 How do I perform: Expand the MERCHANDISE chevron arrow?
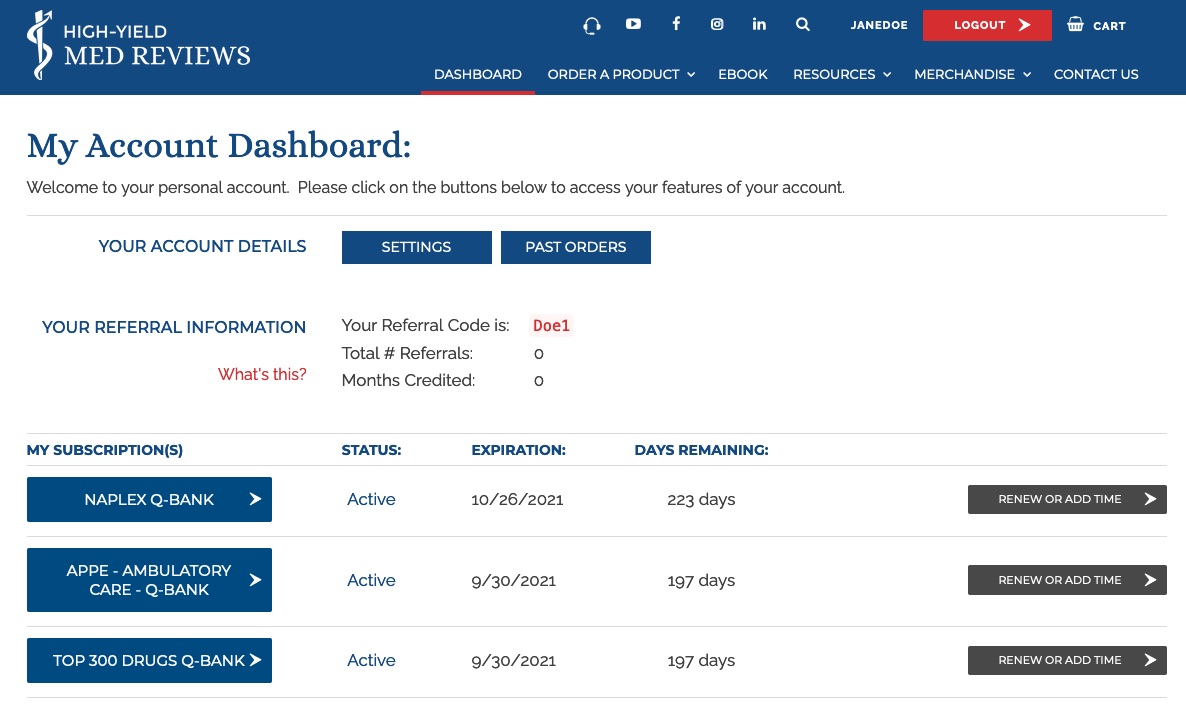click(1026, 75)
